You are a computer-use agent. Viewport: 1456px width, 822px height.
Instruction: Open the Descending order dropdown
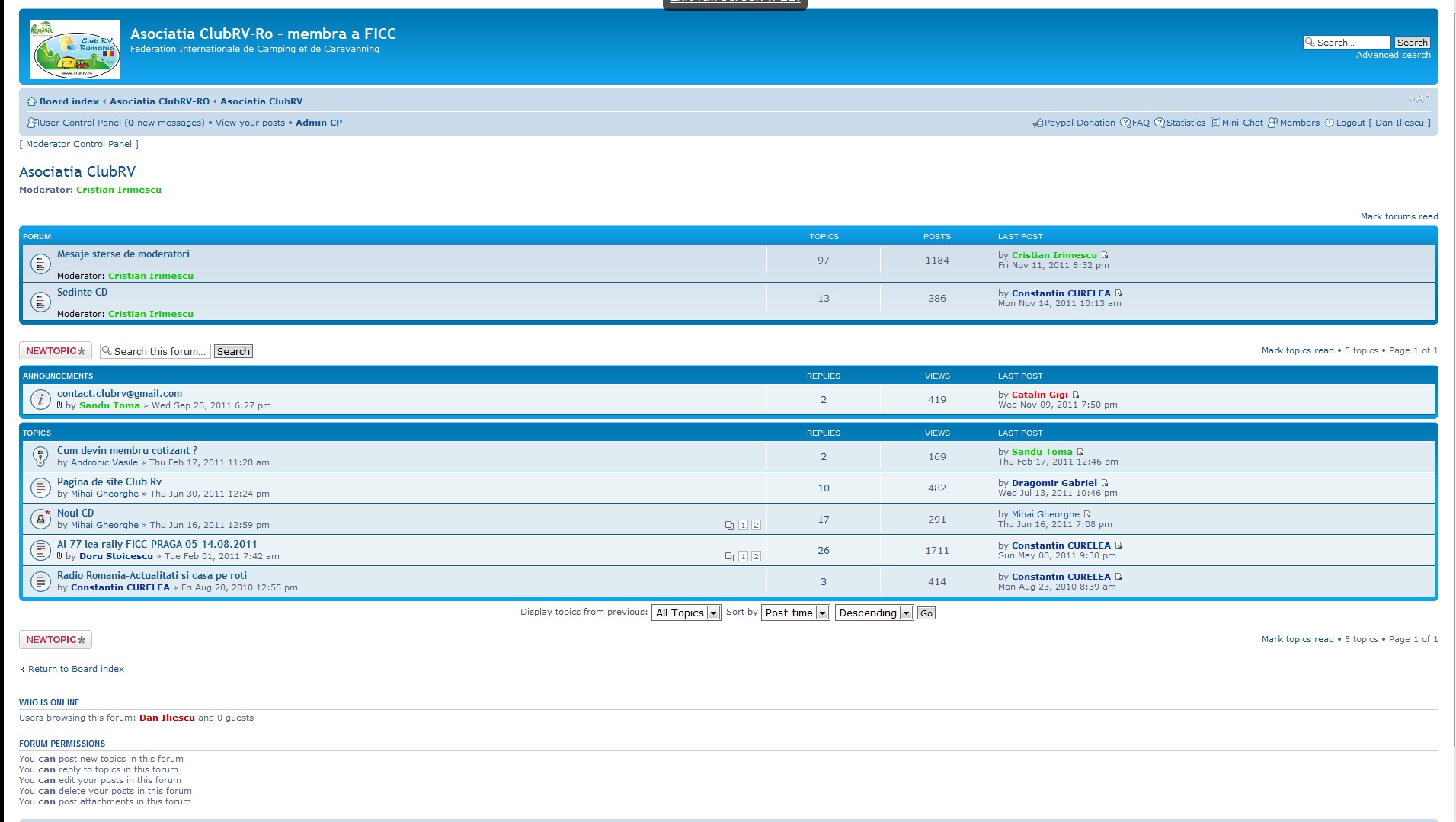point(874,613)
